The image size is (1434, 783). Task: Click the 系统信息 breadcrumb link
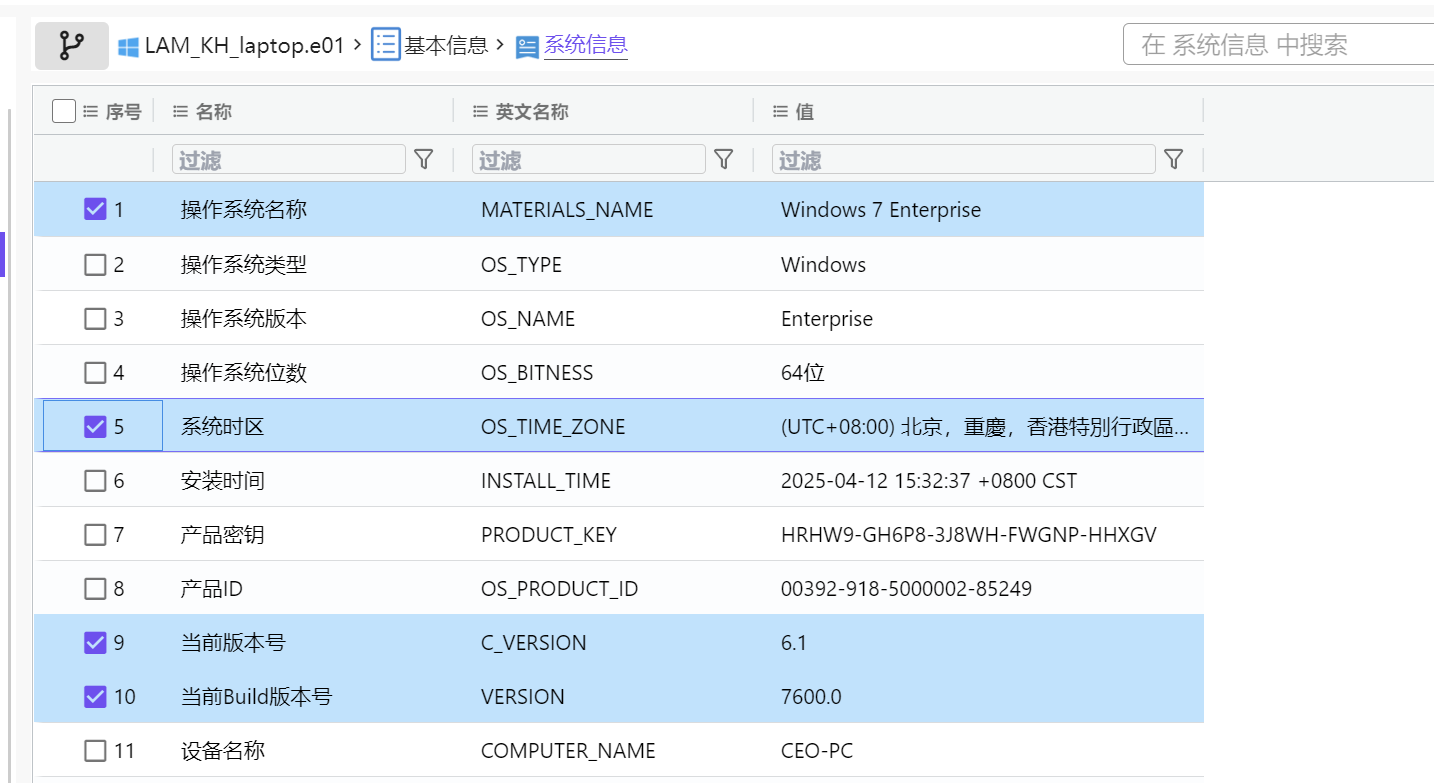[x=585, y=45]
